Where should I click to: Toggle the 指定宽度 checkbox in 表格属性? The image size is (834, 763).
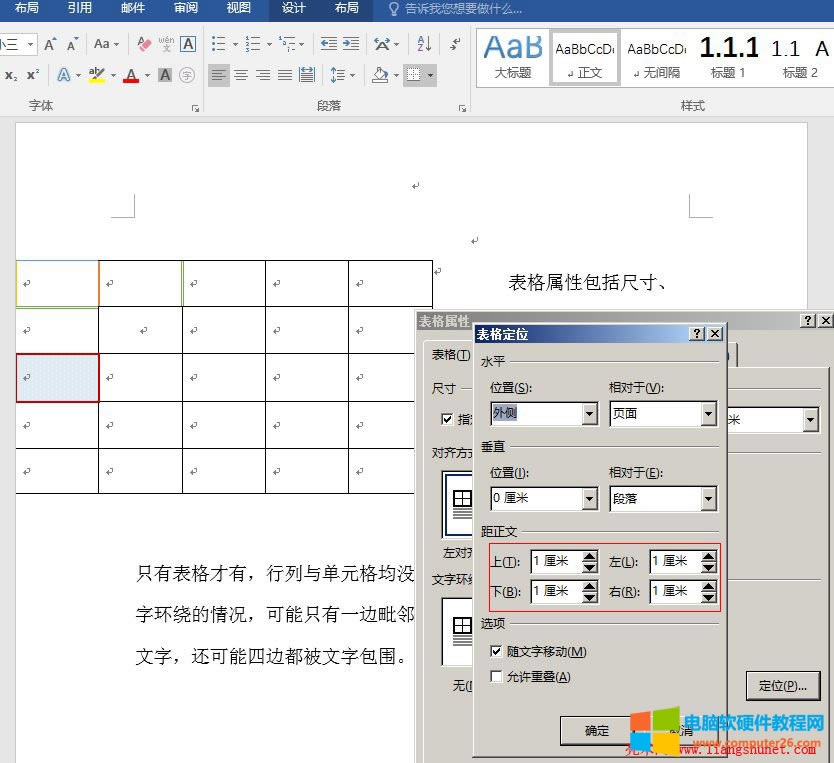click(x=447, y=419)
